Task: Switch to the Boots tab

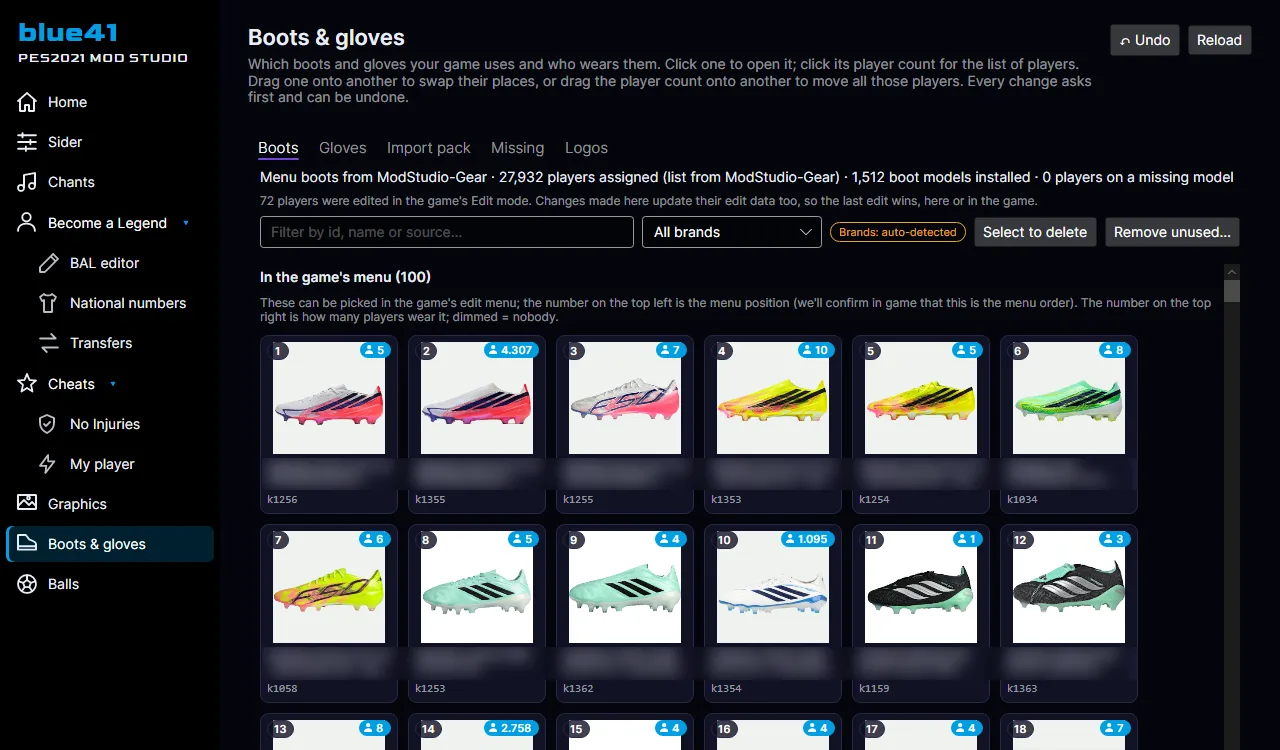Action: 278,148
